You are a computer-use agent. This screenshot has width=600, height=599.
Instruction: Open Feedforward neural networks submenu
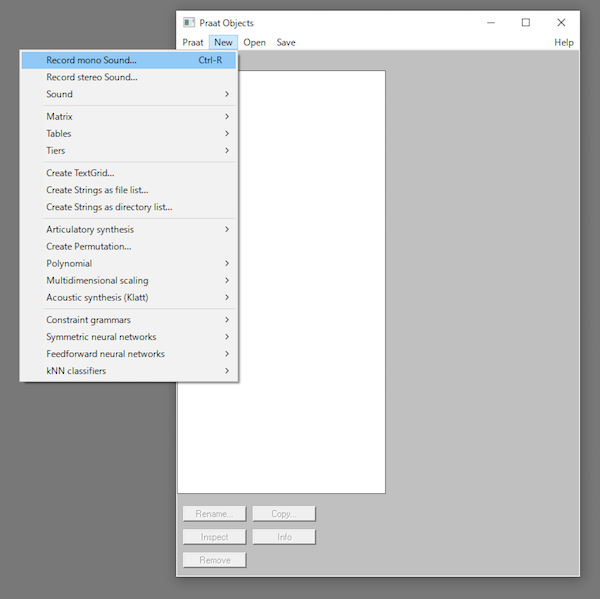click(105, 354)
